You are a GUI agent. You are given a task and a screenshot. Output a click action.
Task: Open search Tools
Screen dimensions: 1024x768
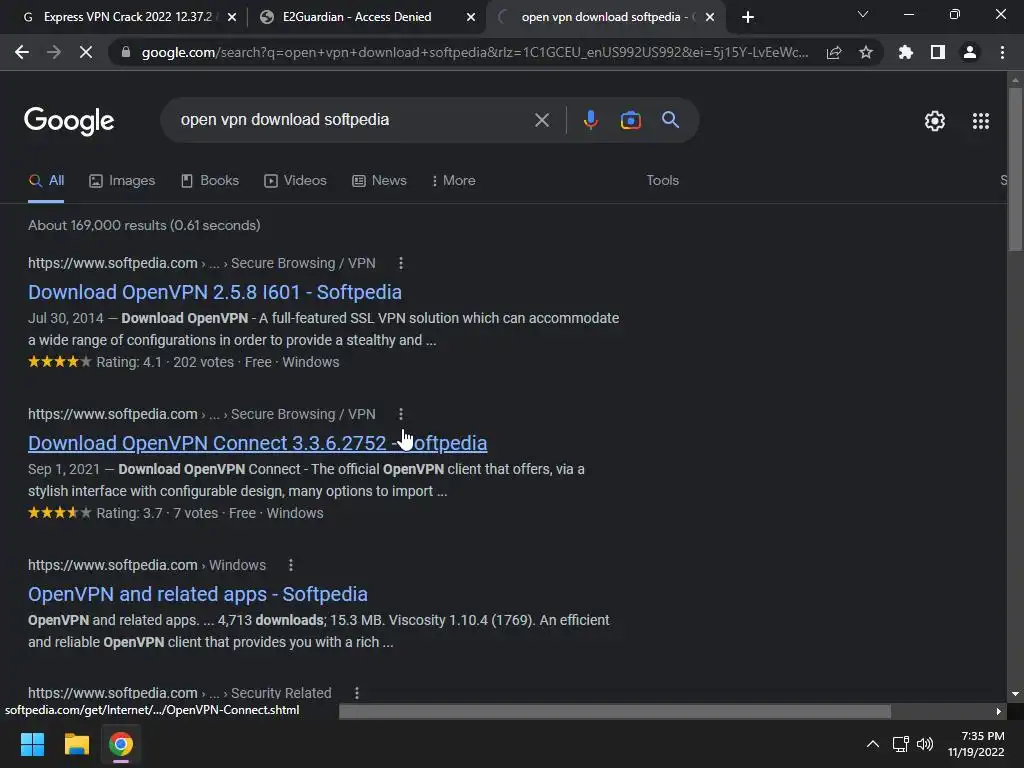click(x=663, y=181)
